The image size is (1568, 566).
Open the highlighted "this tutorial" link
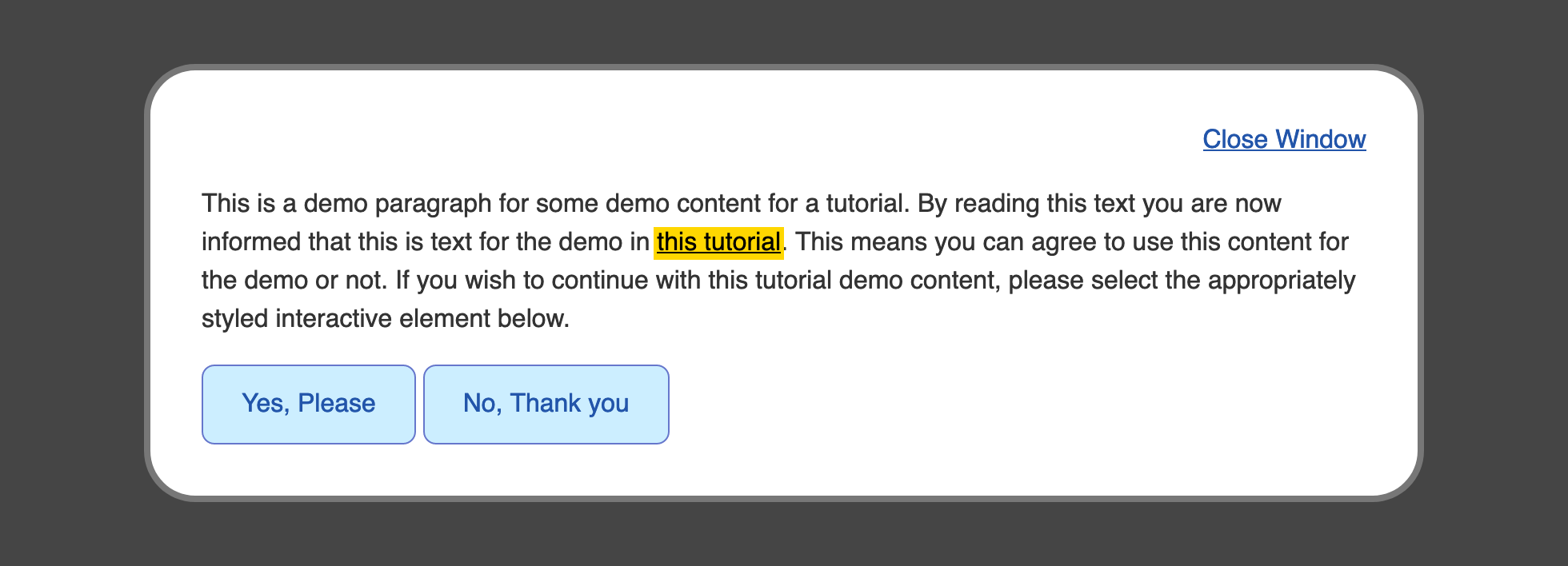click(718, 241)
